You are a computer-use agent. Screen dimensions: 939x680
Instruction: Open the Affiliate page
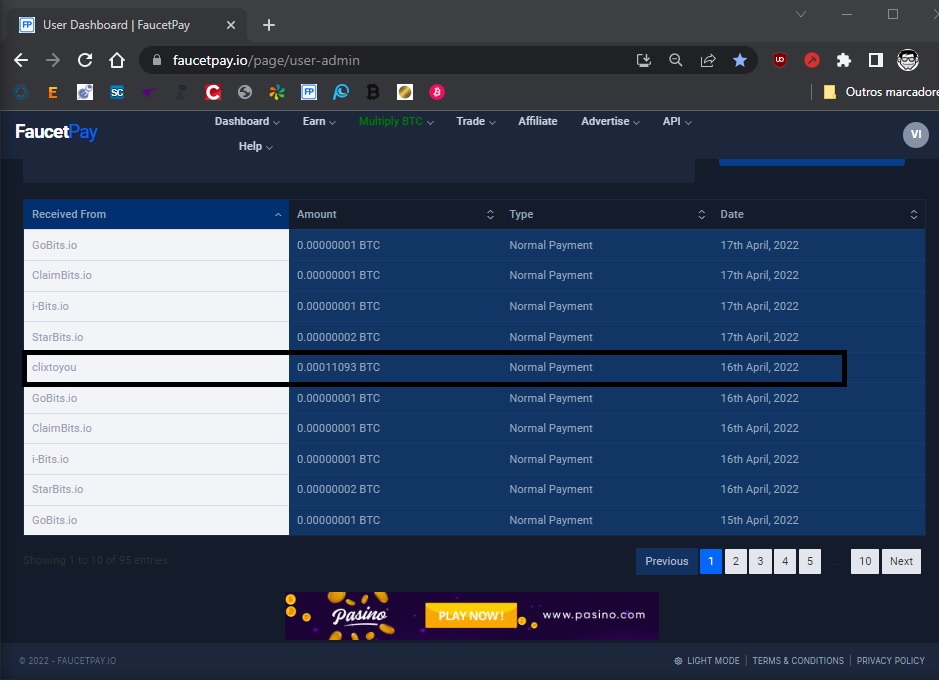pyautogui.click(x=537, y=122)
